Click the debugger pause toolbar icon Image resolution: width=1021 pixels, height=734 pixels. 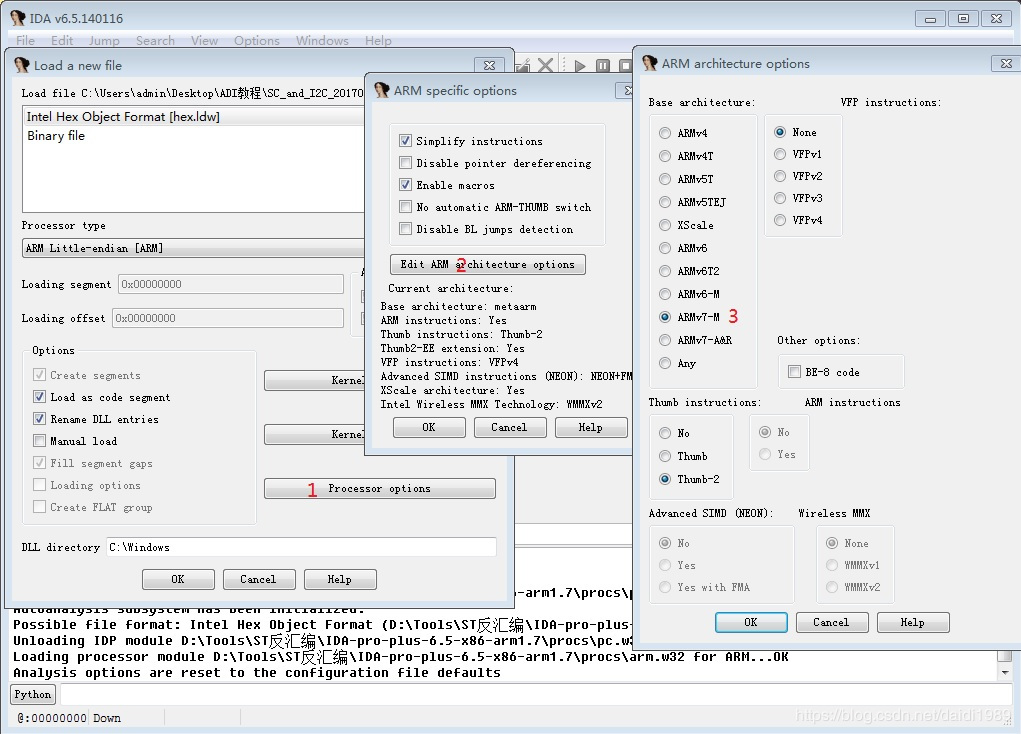click(x=603, y=66)
